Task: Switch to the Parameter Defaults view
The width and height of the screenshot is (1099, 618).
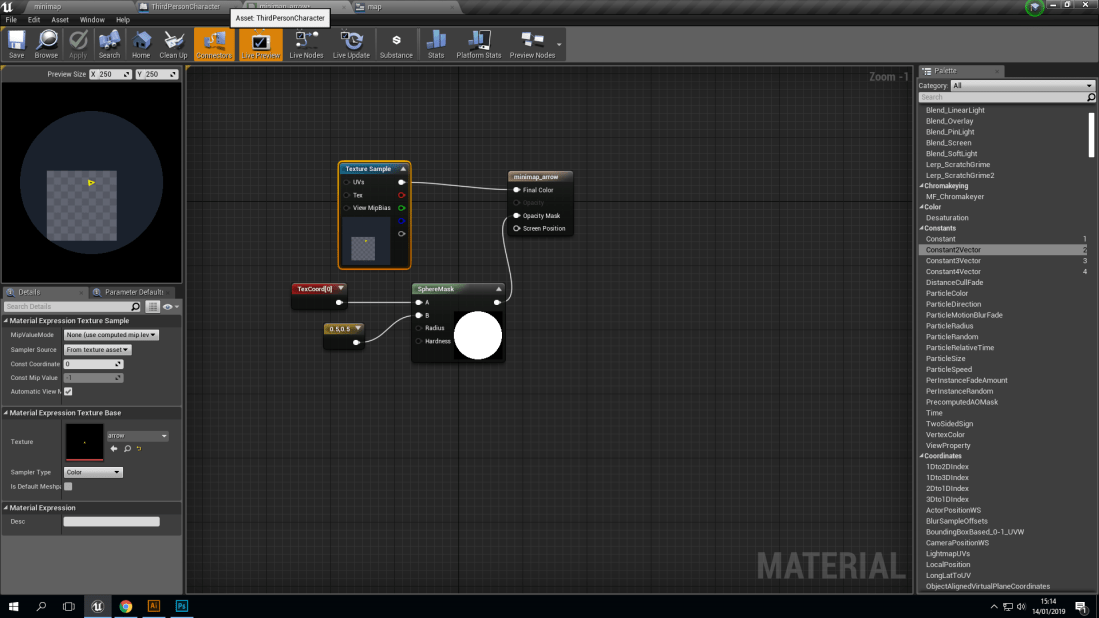Action: pos(131,292)
